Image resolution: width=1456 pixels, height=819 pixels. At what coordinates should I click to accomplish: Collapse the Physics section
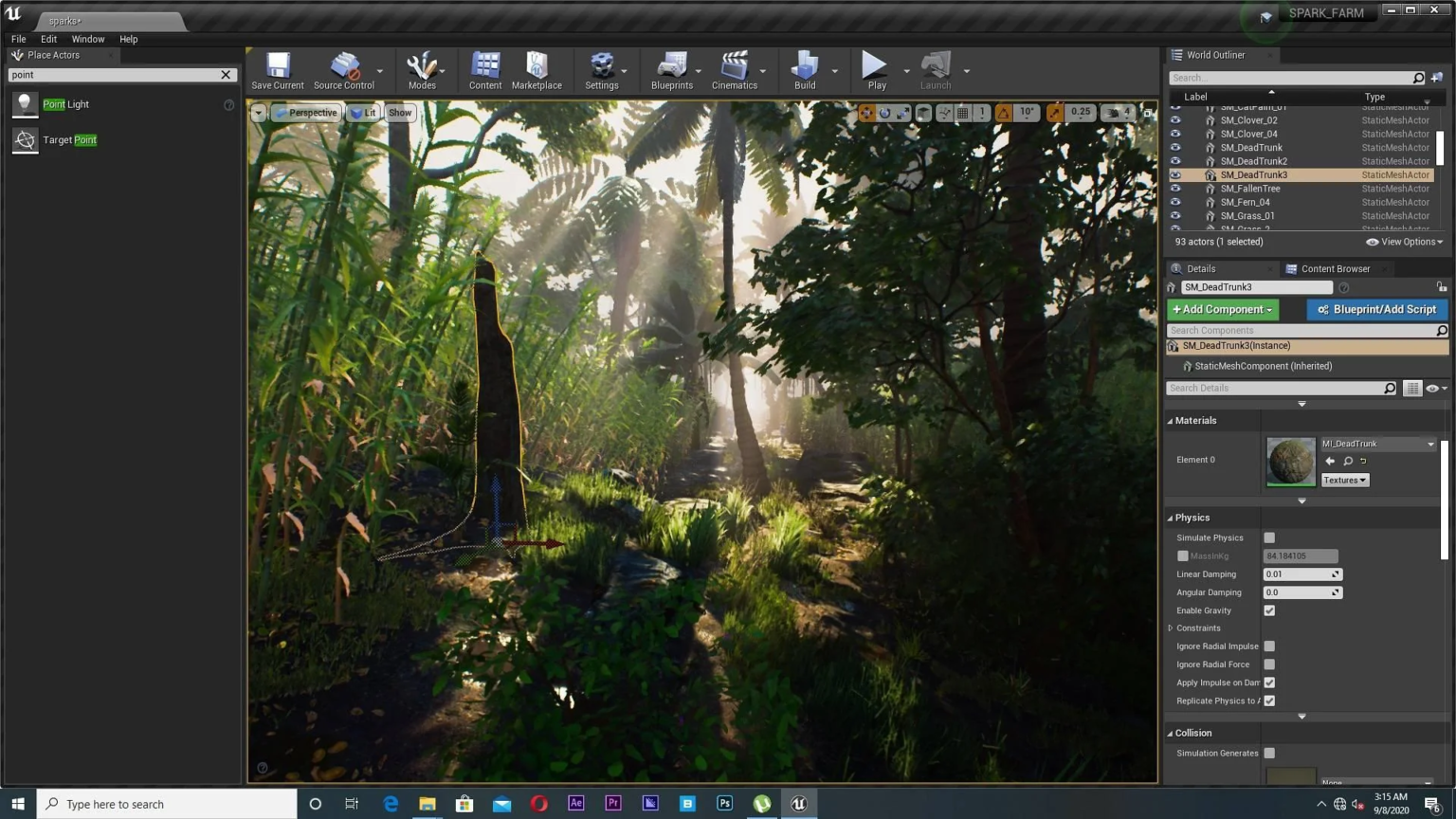click(x=1171, y=519)
